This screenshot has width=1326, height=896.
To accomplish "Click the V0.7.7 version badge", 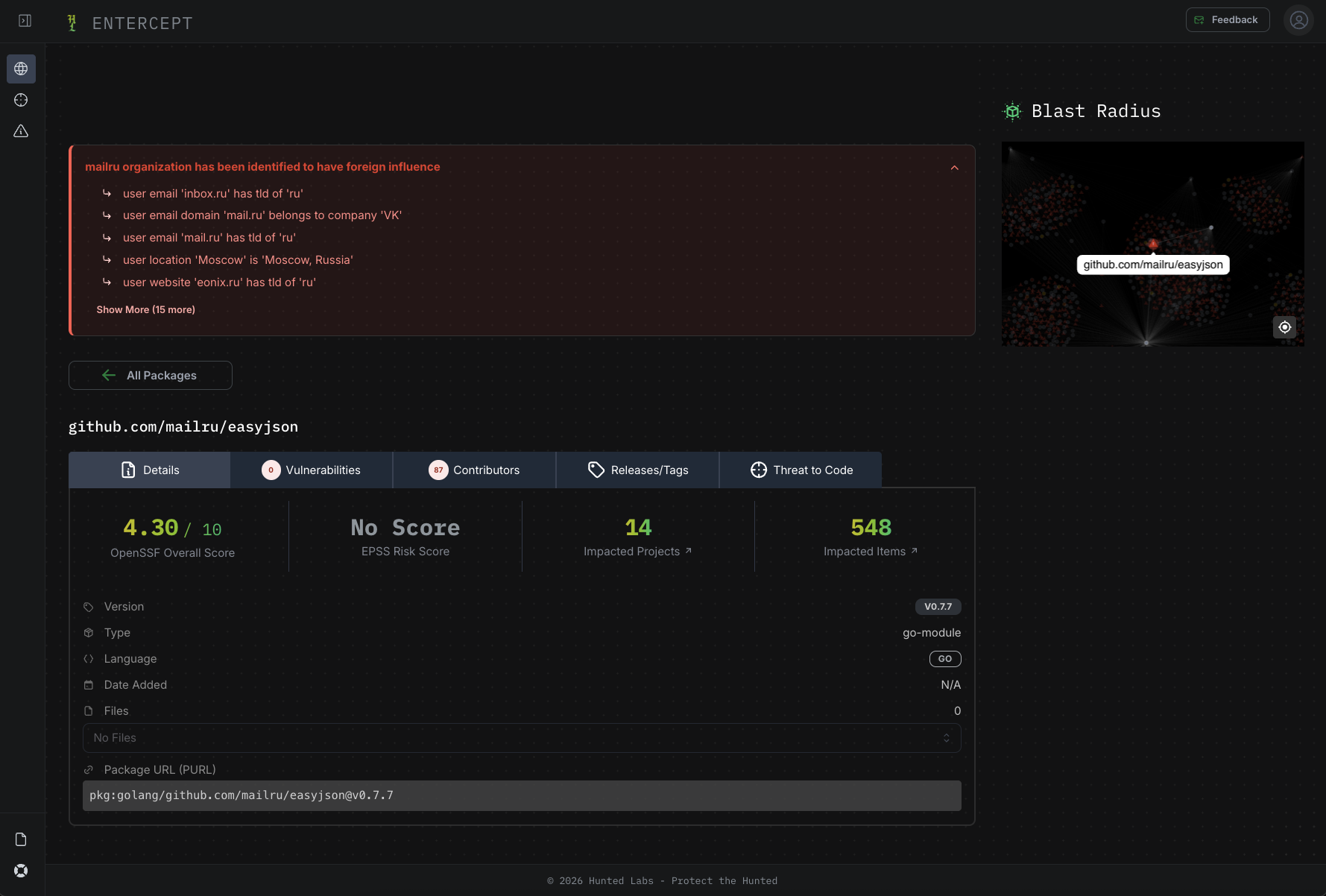I will 938,607.
